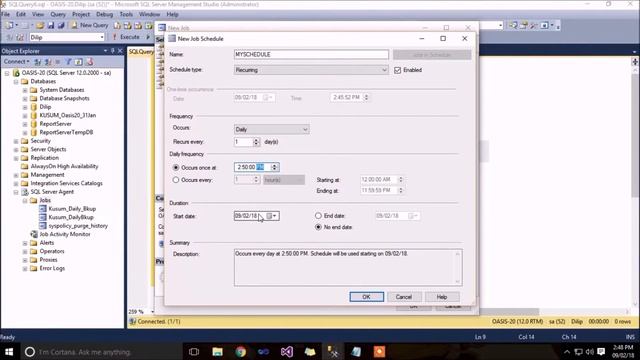Click the Open File folder toolbar icon
The image size is (640, 360).
pyautogui.click(x=40, y=25)
